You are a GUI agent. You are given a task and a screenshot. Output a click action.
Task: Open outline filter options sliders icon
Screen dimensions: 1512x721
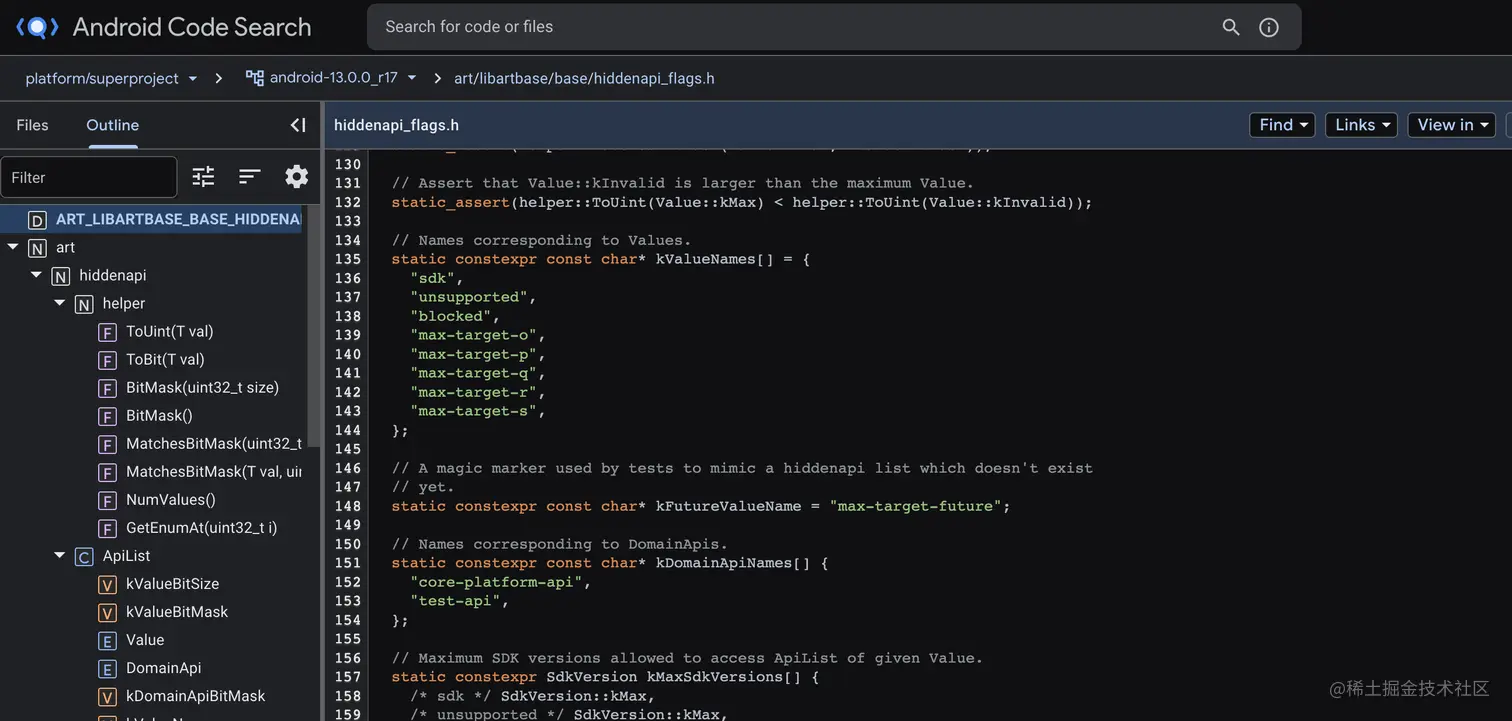point(203,177)
